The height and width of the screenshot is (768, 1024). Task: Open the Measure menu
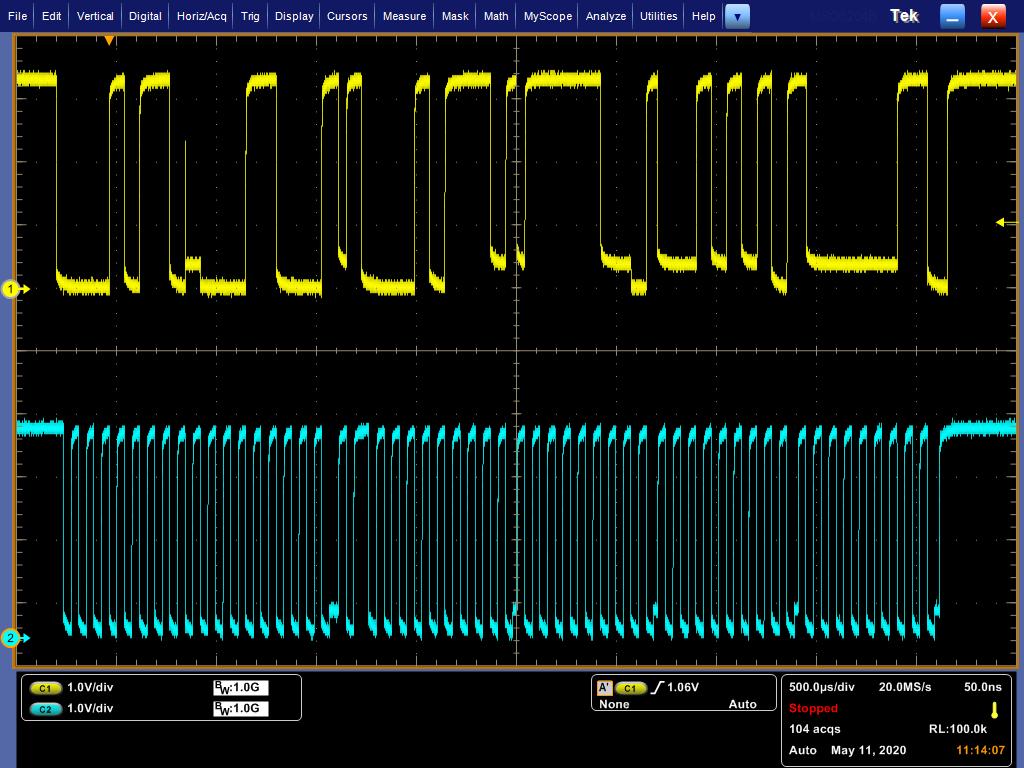[x=404, y=16]
